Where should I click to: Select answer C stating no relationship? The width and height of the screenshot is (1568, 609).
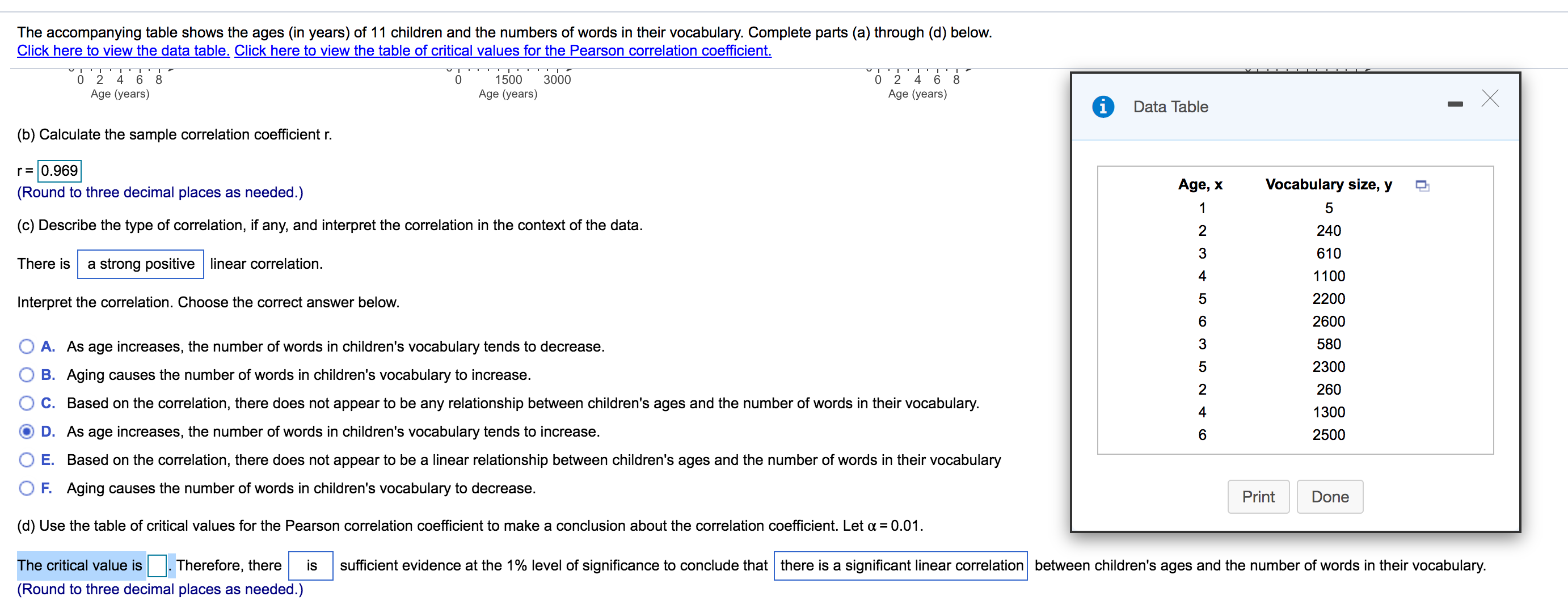coord(26,403)
